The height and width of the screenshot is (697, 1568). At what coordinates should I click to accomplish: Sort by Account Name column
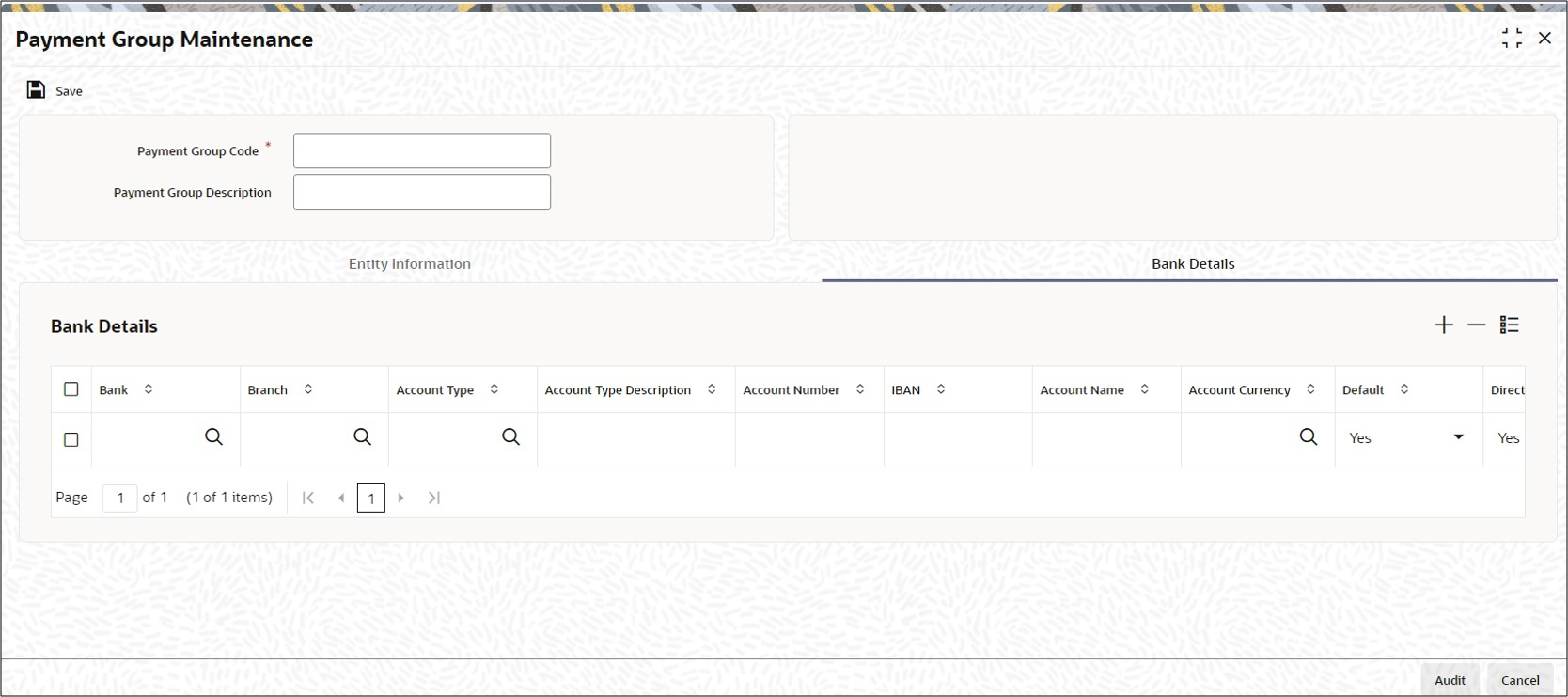tap(1145, 389)
